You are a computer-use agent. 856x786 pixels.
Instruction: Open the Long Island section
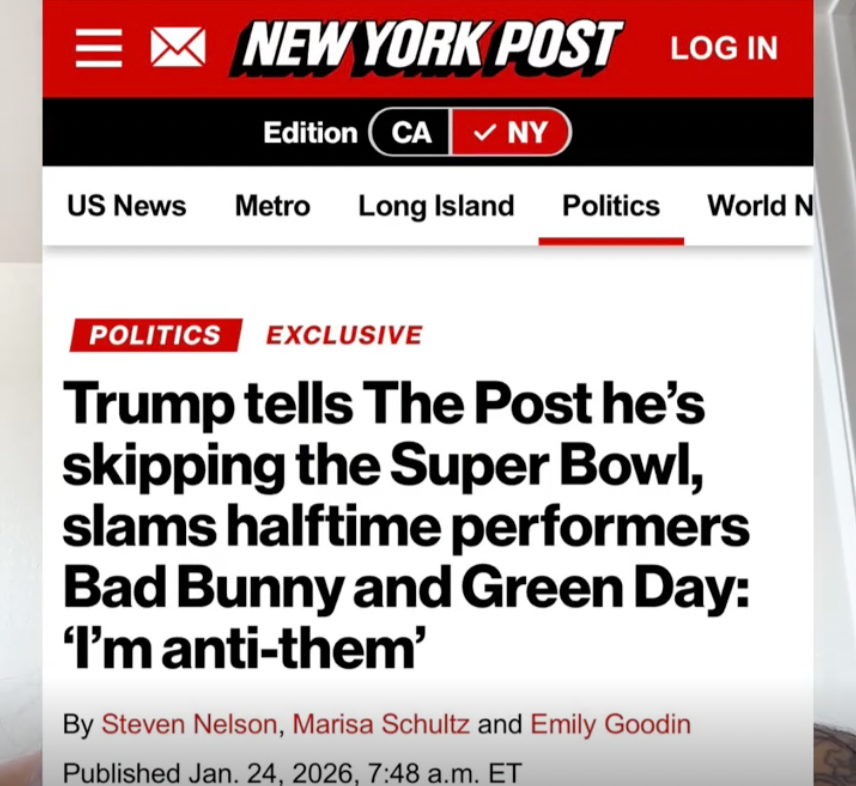click(x=436, y=206)
